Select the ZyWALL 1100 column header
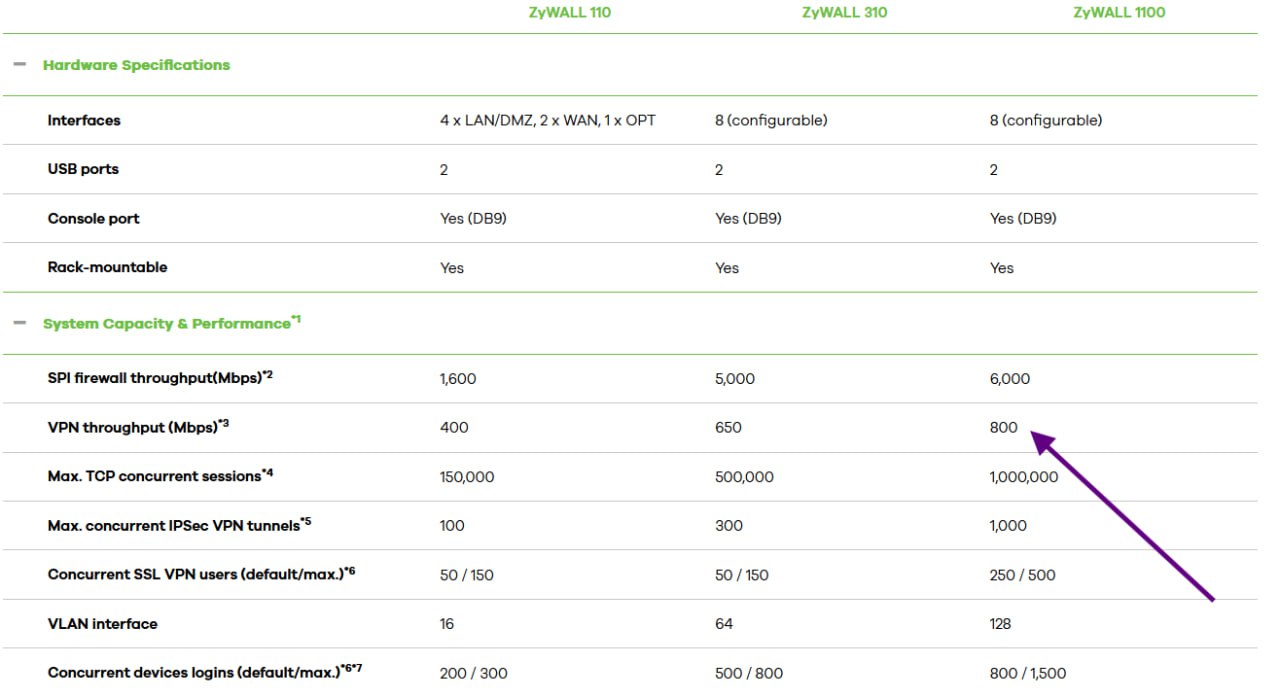 click(x=1119, y=13)
